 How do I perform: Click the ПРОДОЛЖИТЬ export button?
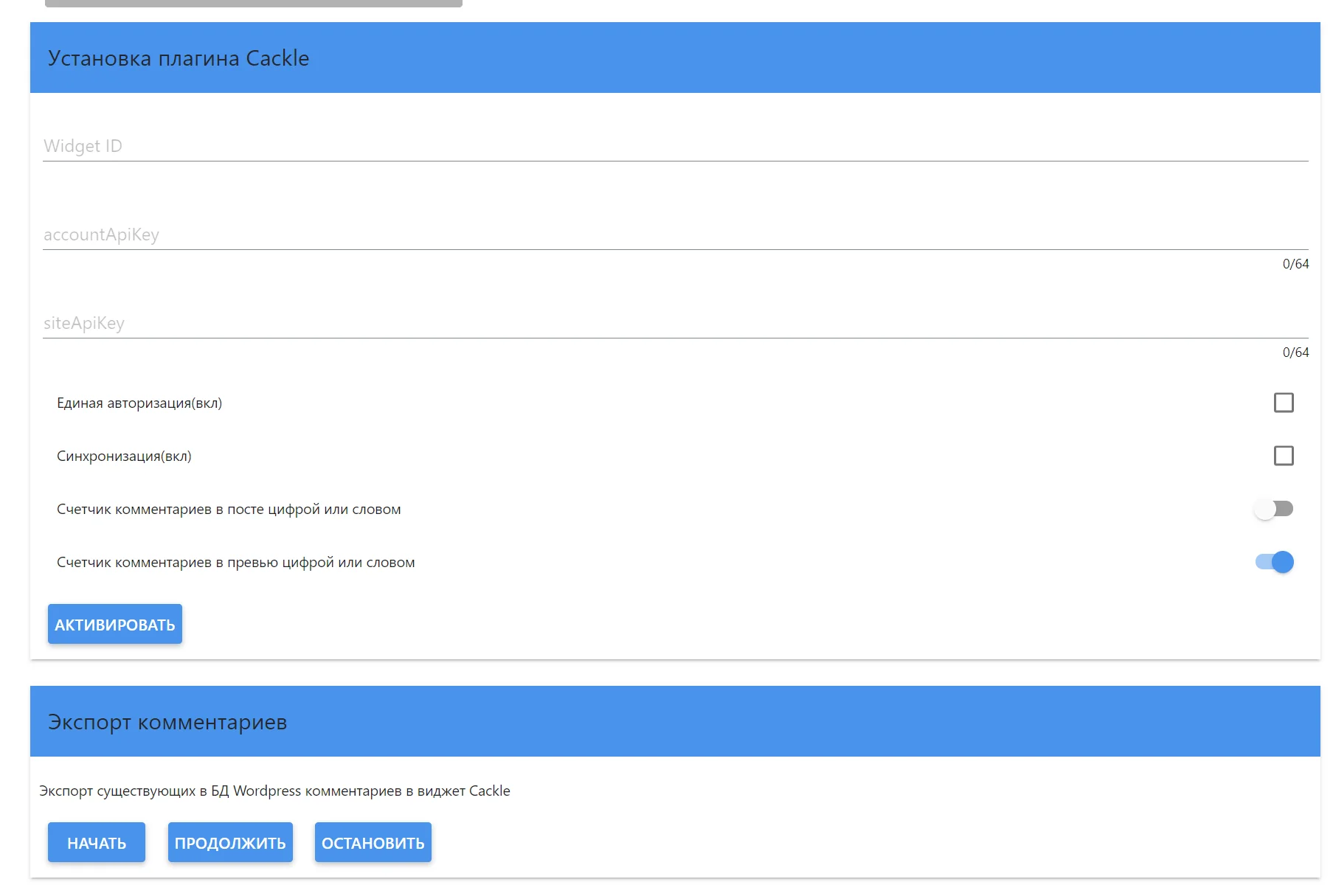tap(230, 842)
